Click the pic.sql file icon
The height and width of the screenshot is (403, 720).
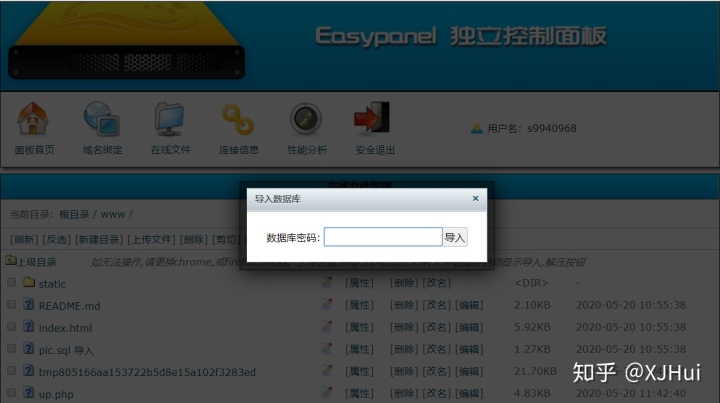pos(28,348)
